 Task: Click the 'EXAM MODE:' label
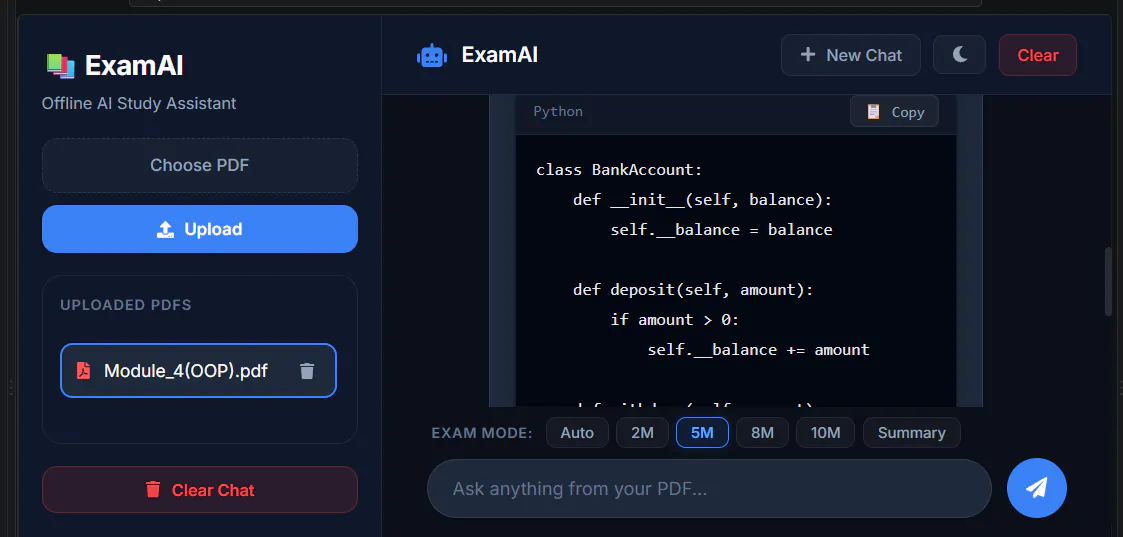point(482,433)
